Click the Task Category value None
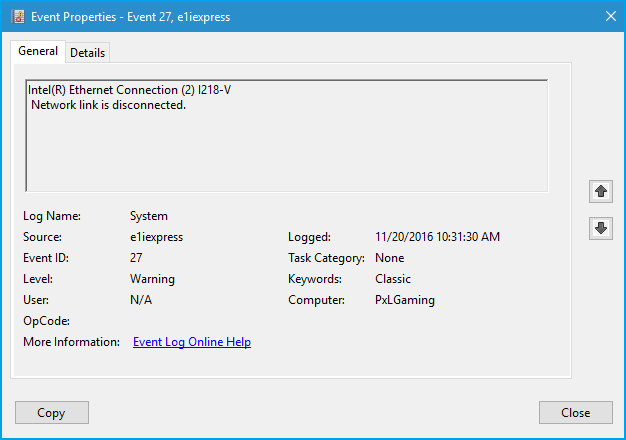 coord(389,258)
